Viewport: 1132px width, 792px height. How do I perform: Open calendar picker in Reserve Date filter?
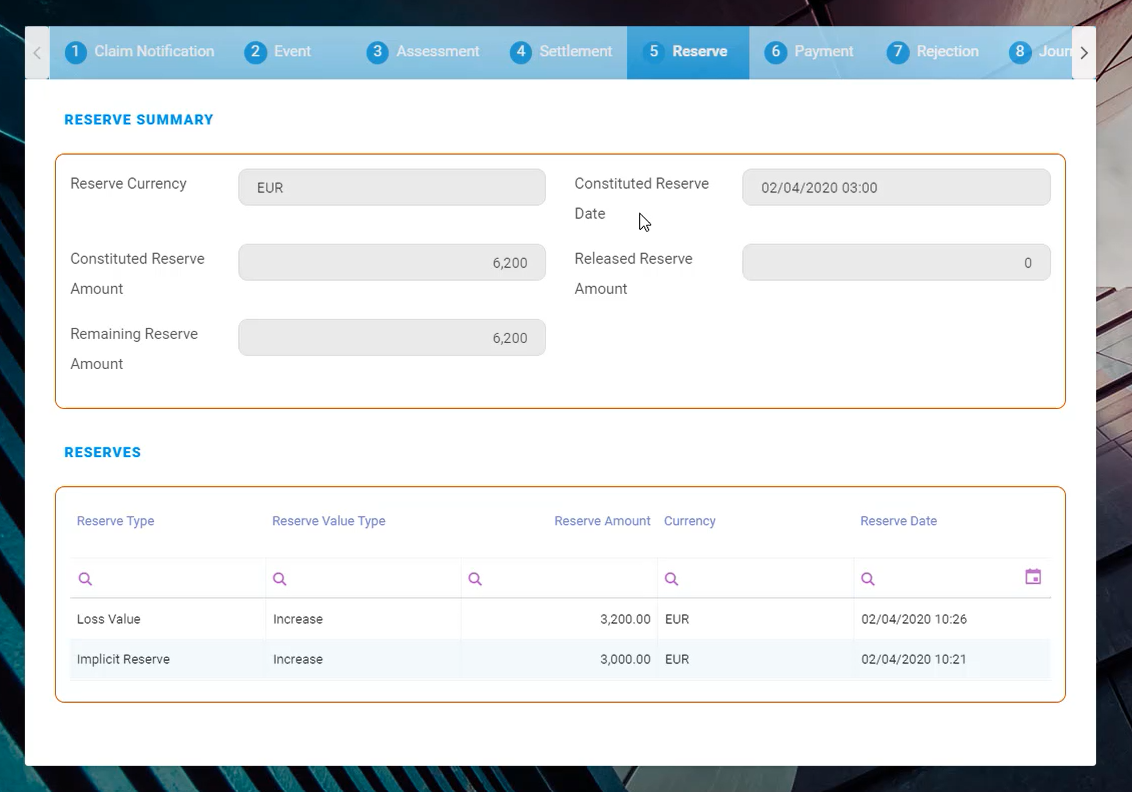[x=1033, y=577]
